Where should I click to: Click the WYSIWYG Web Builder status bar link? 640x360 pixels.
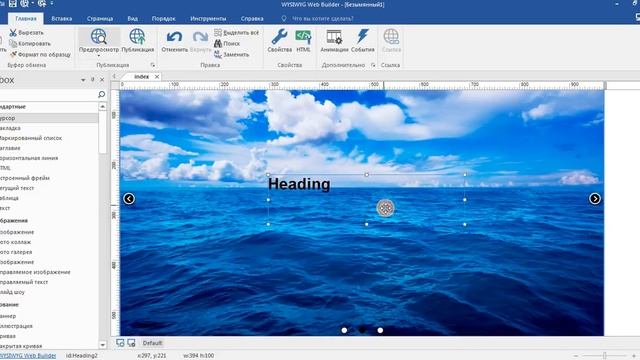28,356
